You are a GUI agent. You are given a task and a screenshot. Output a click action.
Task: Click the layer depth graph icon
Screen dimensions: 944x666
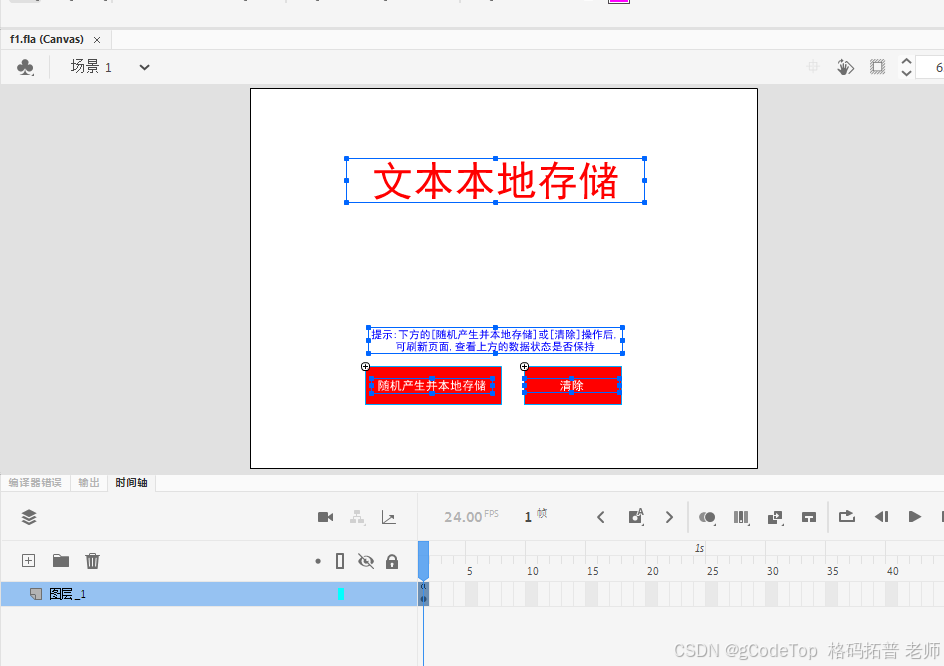click(x=389, y=517)
